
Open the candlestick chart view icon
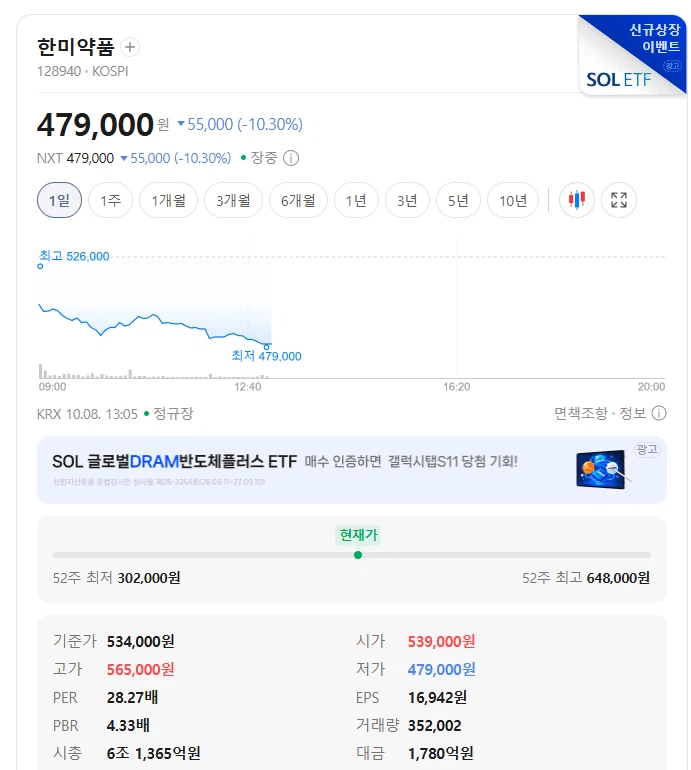[x=577, y=200]
